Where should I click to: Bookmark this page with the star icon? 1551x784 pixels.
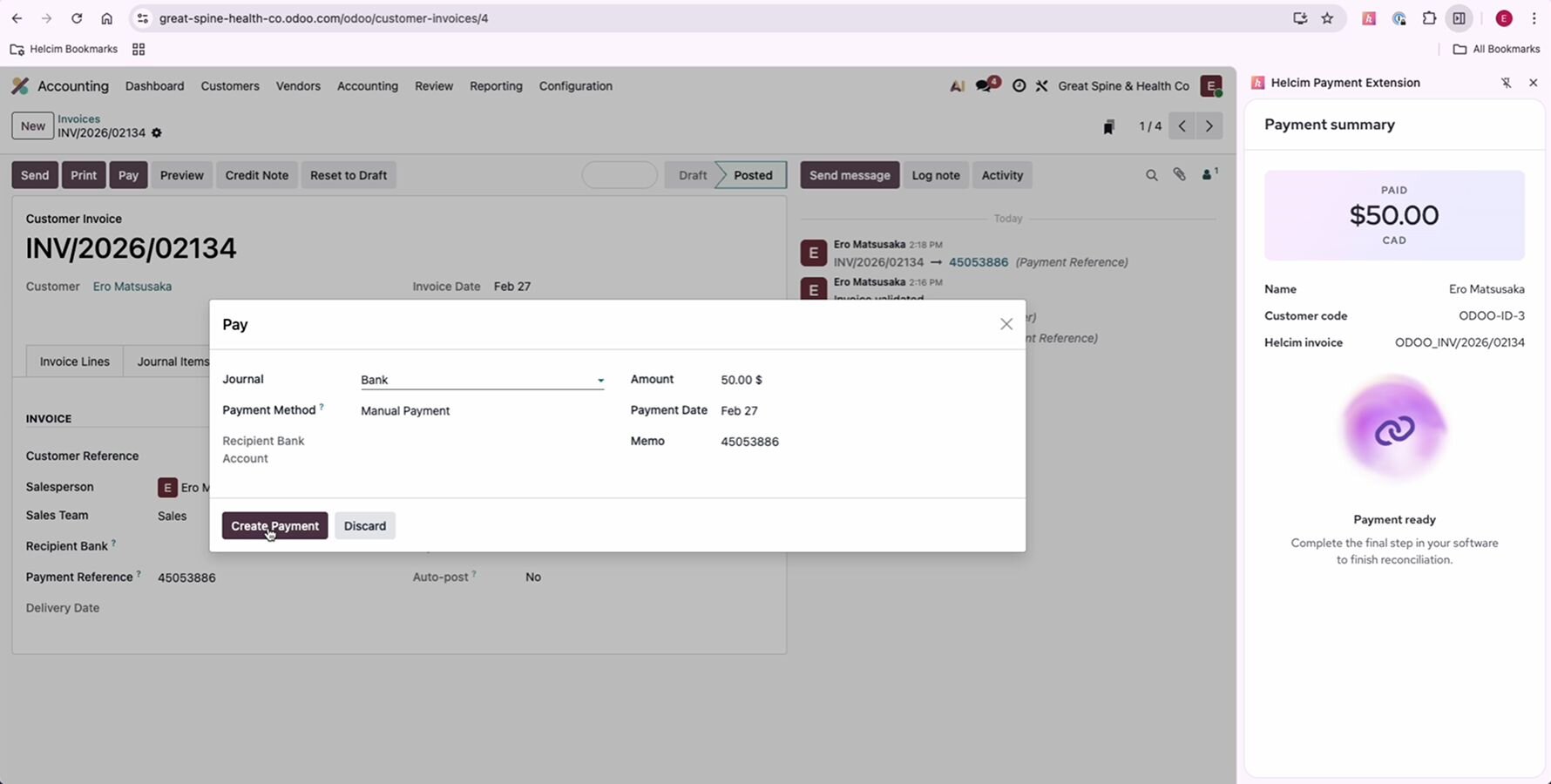[x=1327, y=18]
